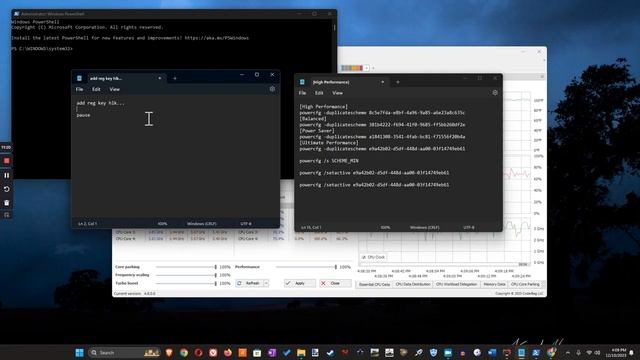640x360 pixels.
Task: Open File Explorer from taskbar
Action: [301, 352]
